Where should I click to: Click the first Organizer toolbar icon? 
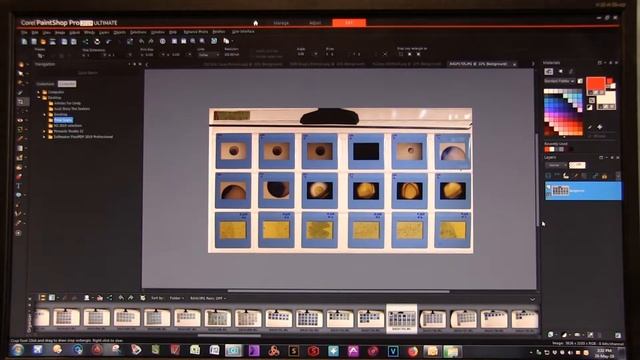42,298
